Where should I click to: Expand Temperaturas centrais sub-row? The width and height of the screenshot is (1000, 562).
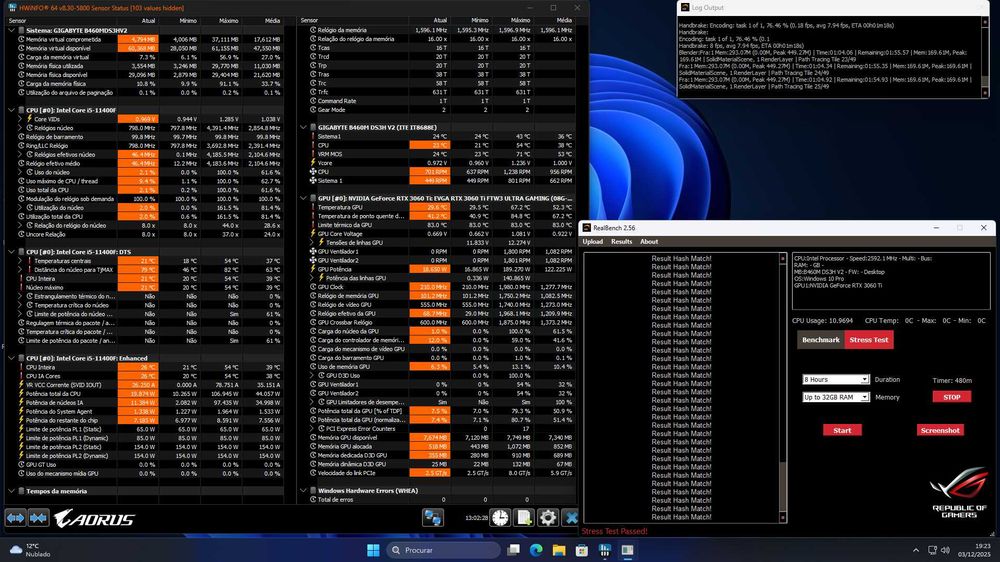pos(20,260)
